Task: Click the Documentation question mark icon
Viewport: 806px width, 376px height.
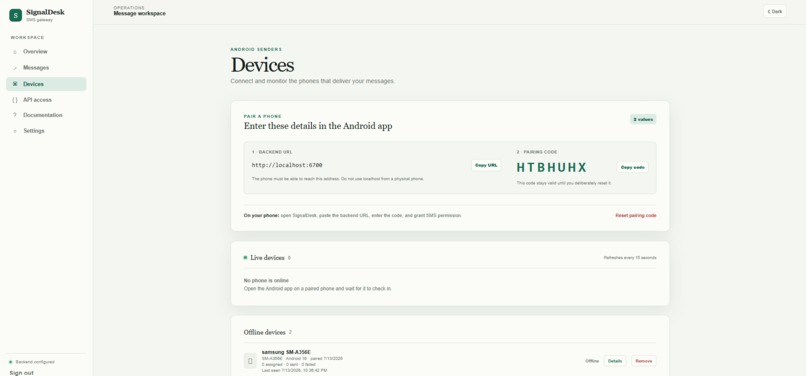Action: coord(14,115)
